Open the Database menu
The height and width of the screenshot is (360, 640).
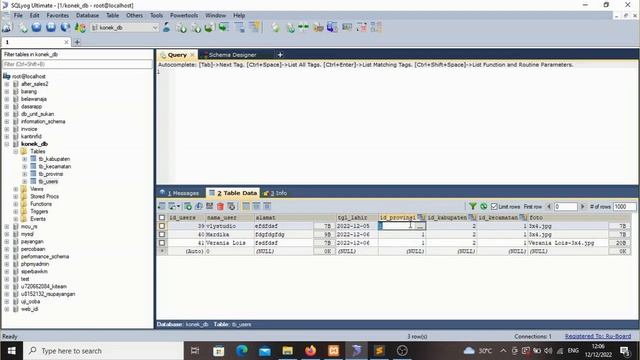pyautogui.click(x=87, y=15)
